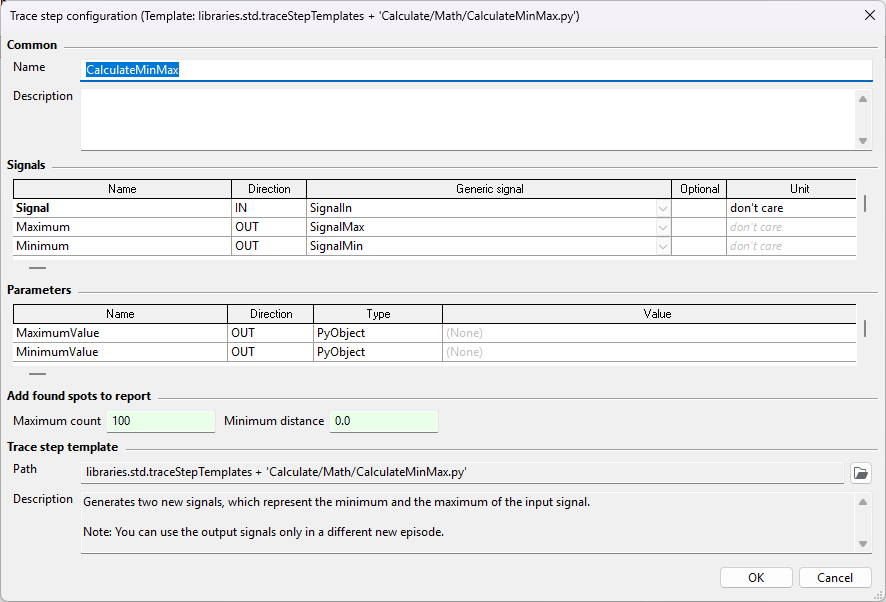Close the Trace step configuration dialog
Viewport: 886px width, 602px height.
pyautogui.click(x=870, y=15)
